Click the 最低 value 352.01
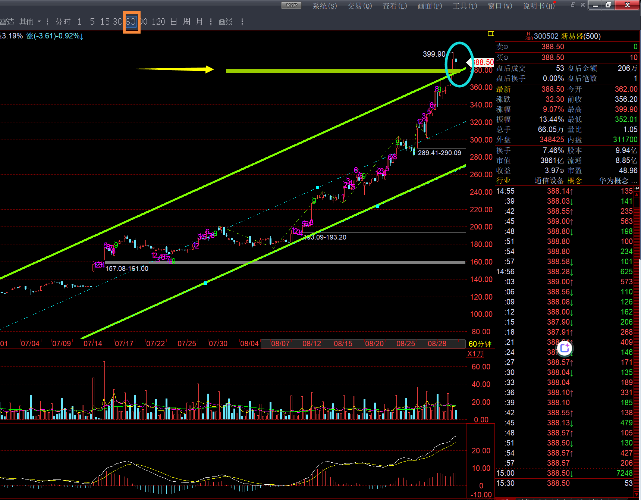 pos(625,119)
